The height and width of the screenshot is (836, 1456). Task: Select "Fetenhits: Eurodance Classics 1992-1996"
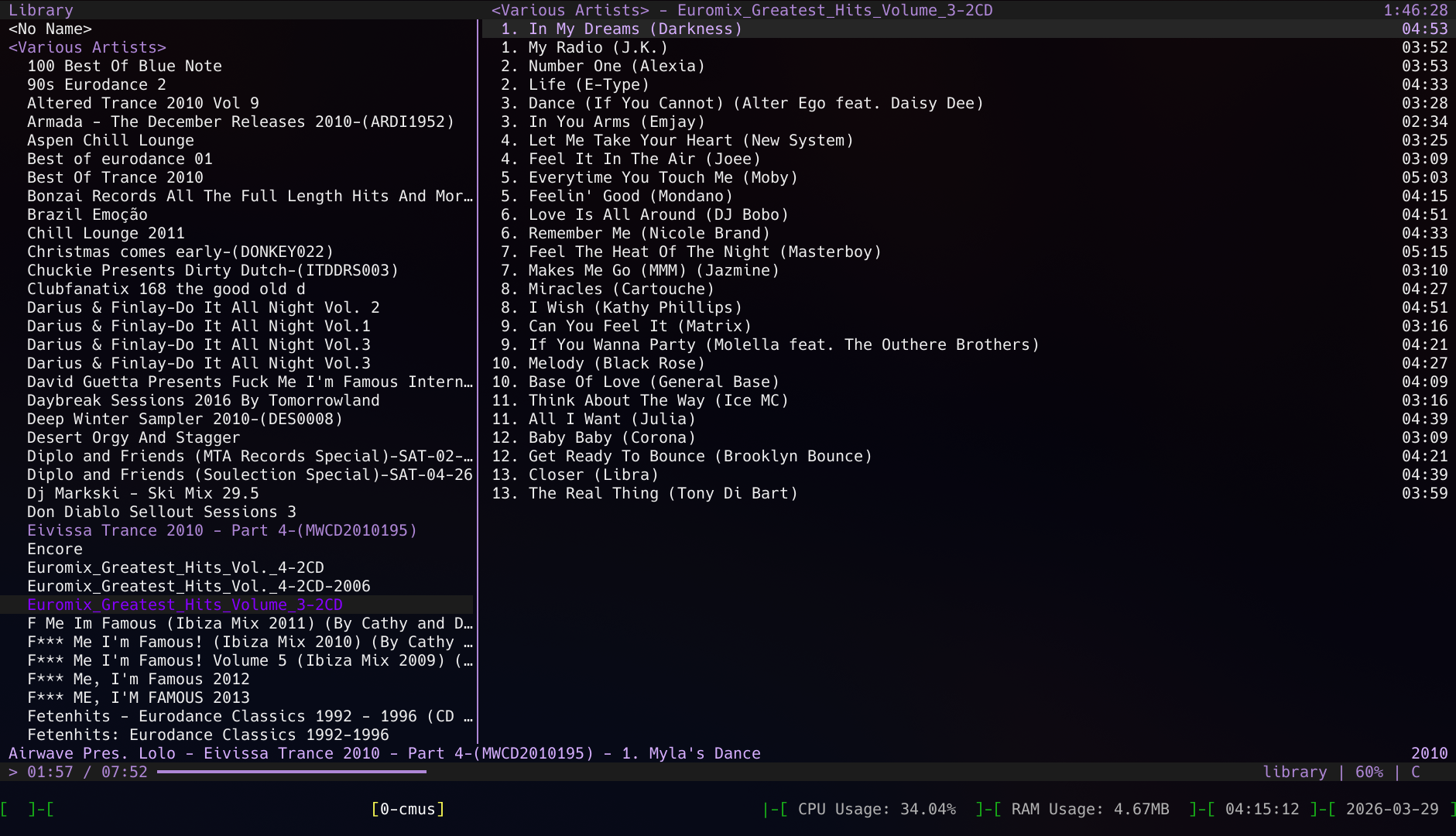207,735
